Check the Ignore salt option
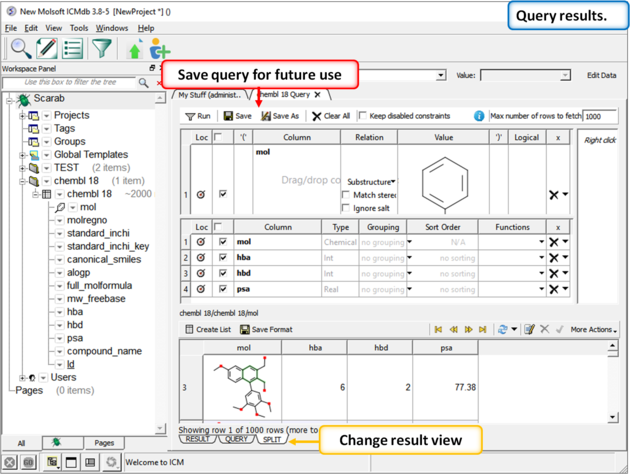This screenshot has height=474, width=630. pyautogui.click(x=346, y=207)
